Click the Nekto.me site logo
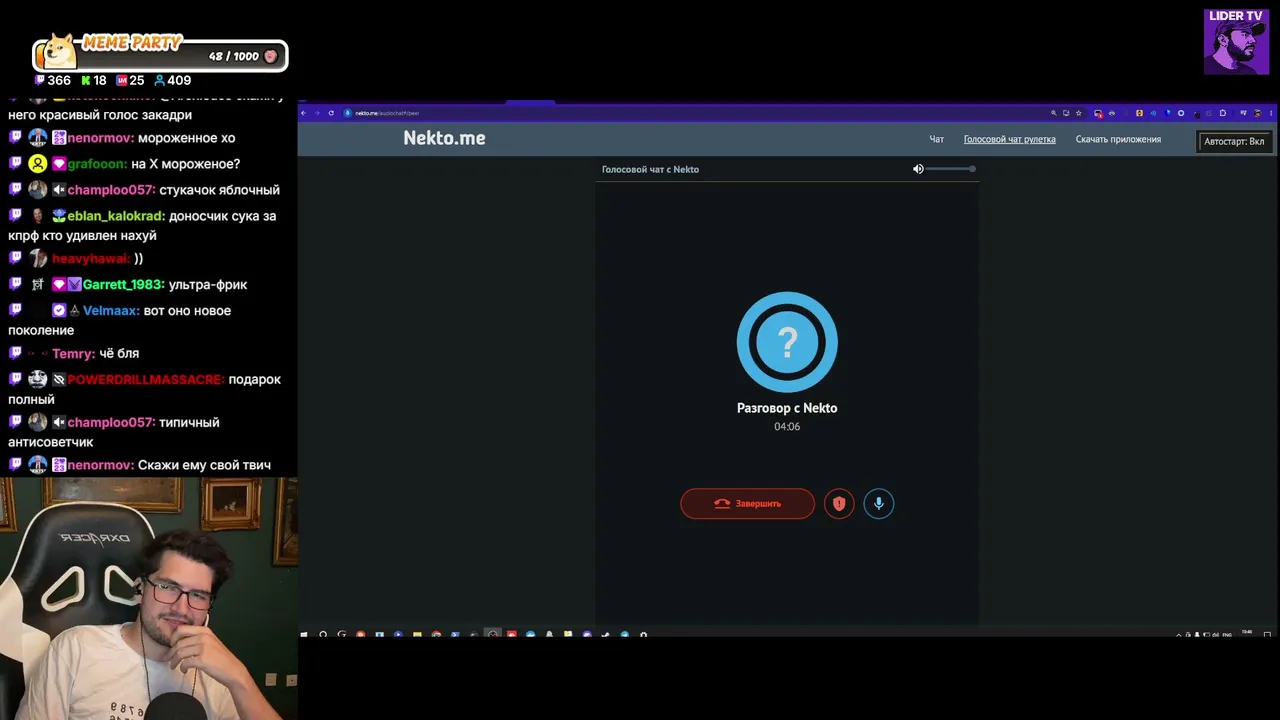This screenshot has height=720, width=1280. (x=444, y=138)
